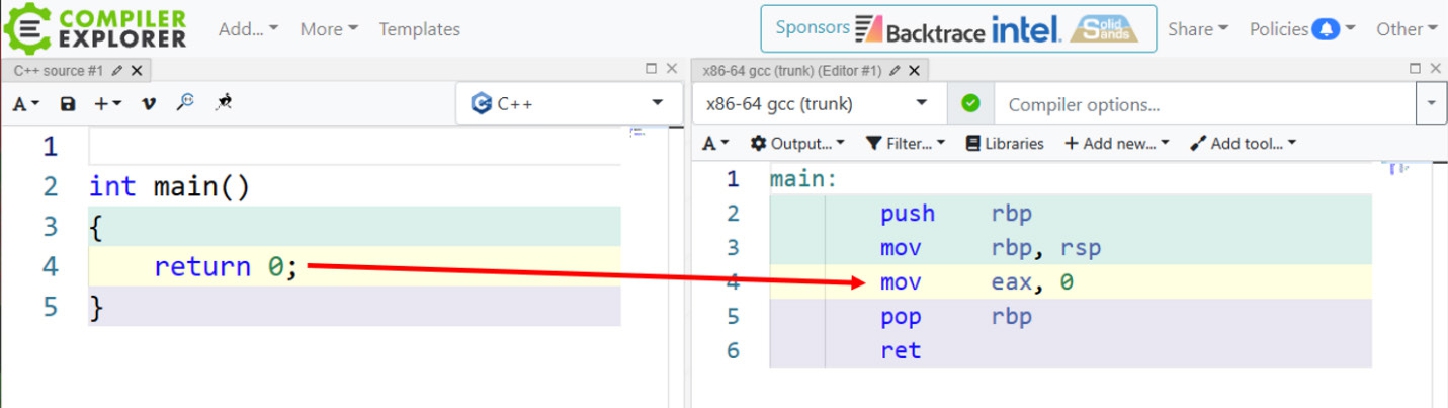Open the Output... options dropdown
This screenshot has height=408, width=1448.
(x=797, y=143)
